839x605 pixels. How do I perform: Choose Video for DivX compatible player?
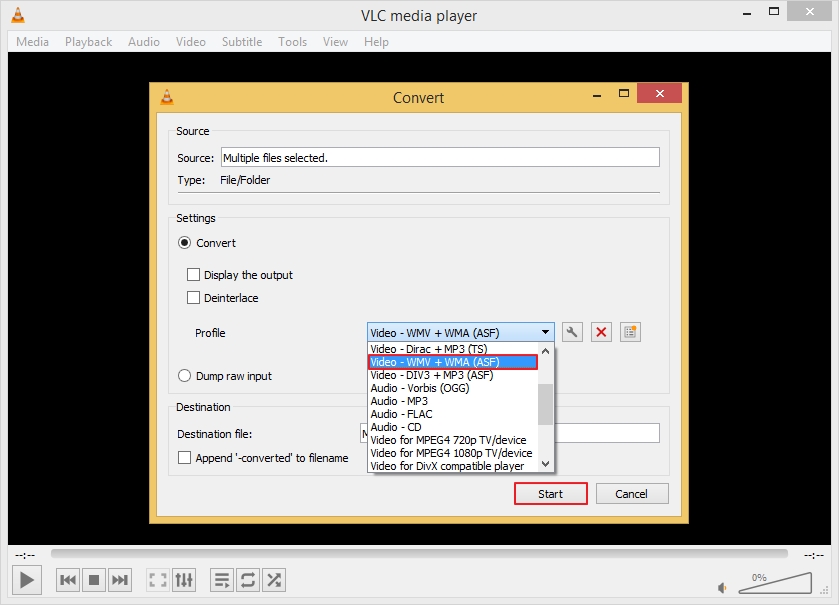click(453, 465)
